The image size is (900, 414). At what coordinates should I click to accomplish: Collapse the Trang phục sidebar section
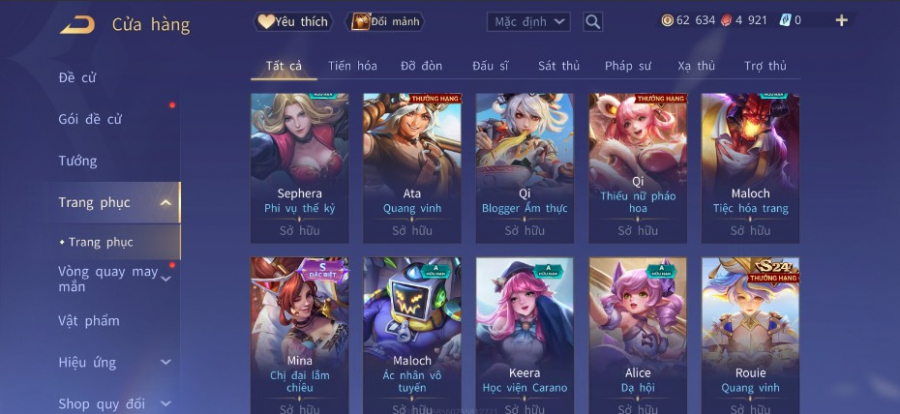point(165,203)
